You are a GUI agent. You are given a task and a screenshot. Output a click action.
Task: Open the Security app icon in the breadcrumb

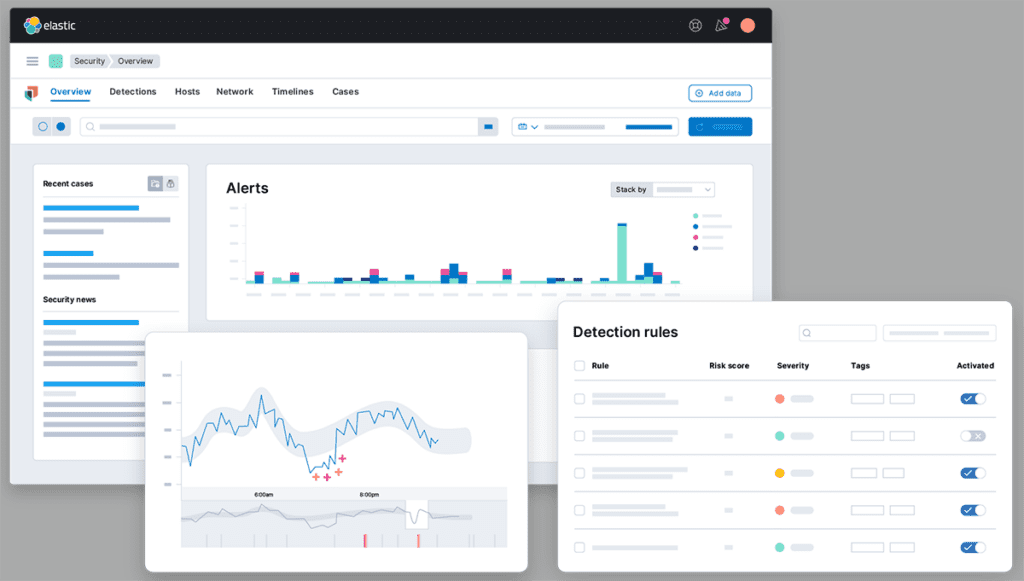(56, 61)
